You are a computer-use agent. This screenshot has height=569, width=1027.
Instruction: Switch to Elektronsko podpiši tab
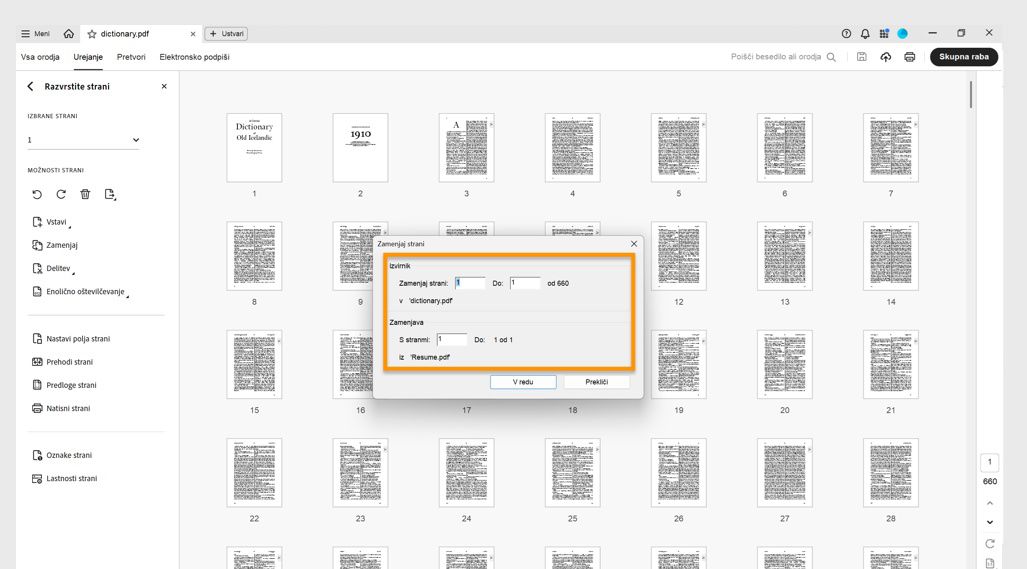coord(195,57)
